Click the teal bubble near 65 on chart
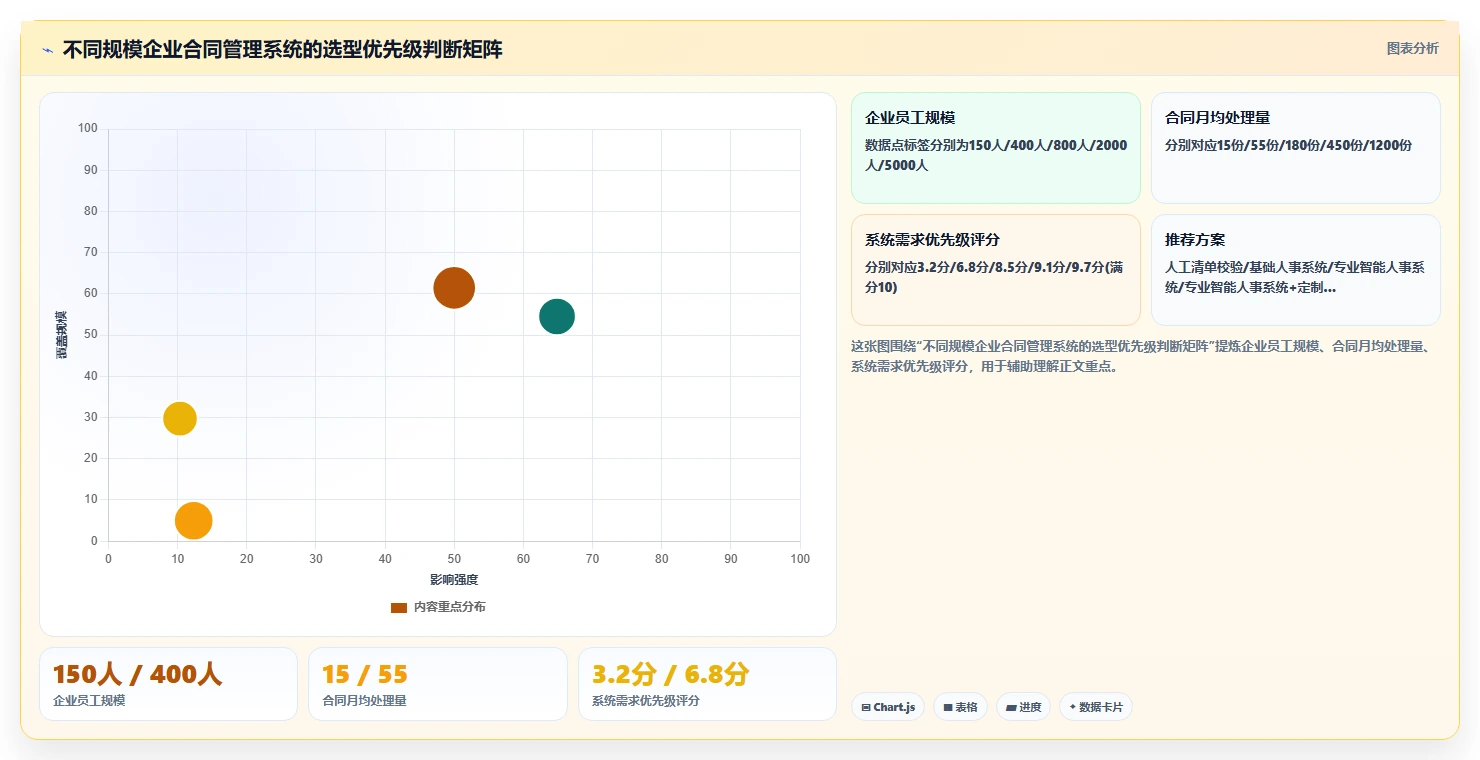This screenshot has height=760, width=1480. [x=557, y=316]
